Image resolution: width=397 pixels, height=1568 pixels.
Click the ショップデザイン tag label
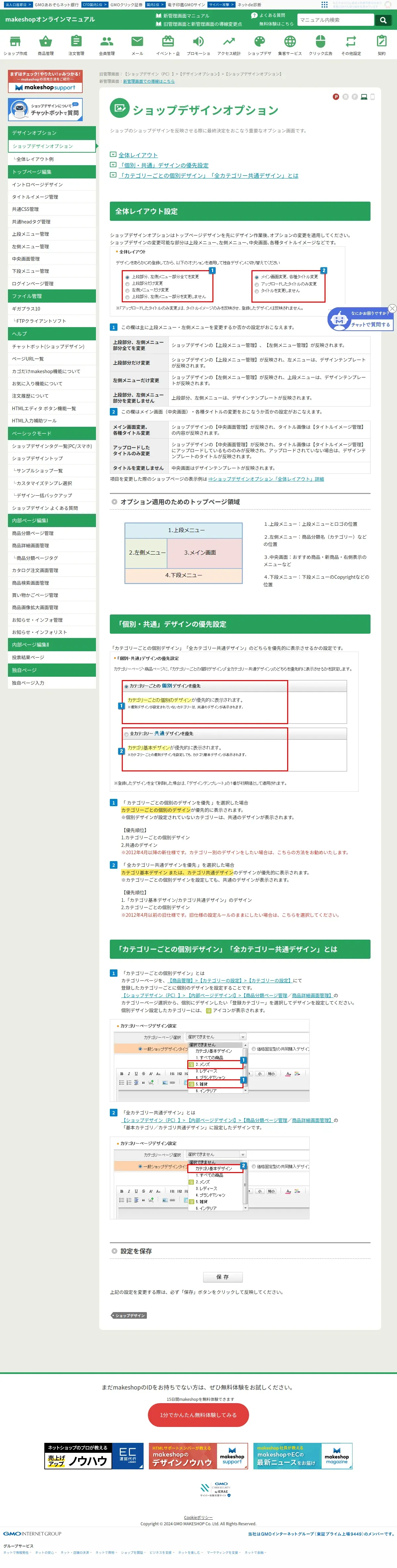click(x=129, y=1315)
